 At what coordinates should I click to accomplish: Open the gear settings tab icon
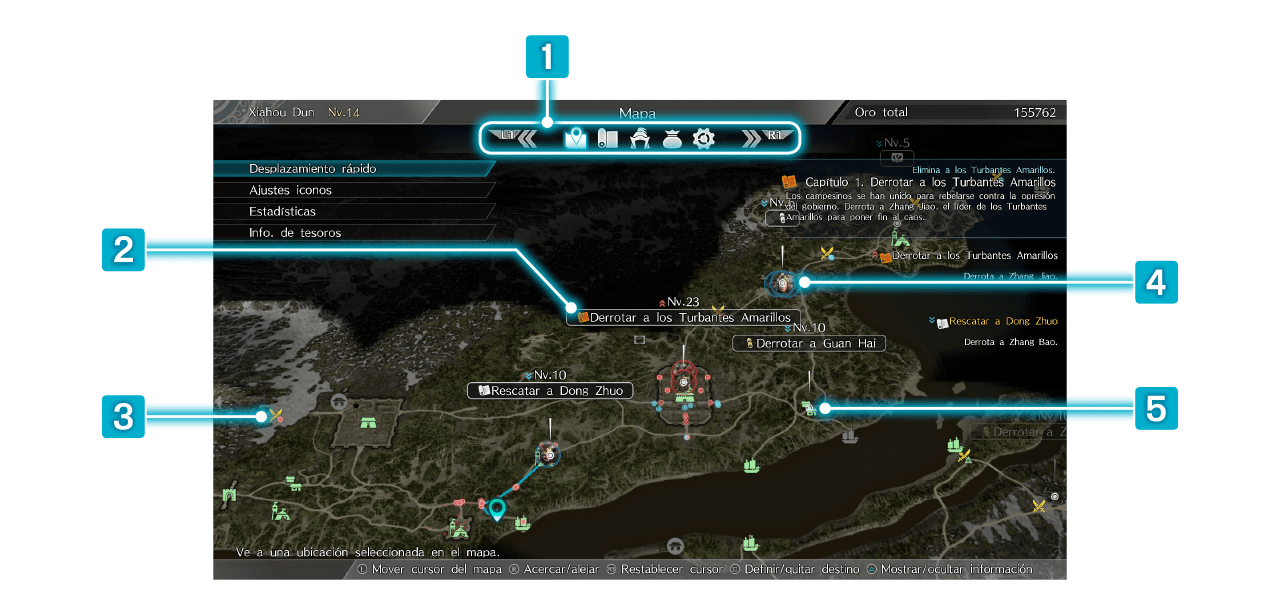point(704,139)
